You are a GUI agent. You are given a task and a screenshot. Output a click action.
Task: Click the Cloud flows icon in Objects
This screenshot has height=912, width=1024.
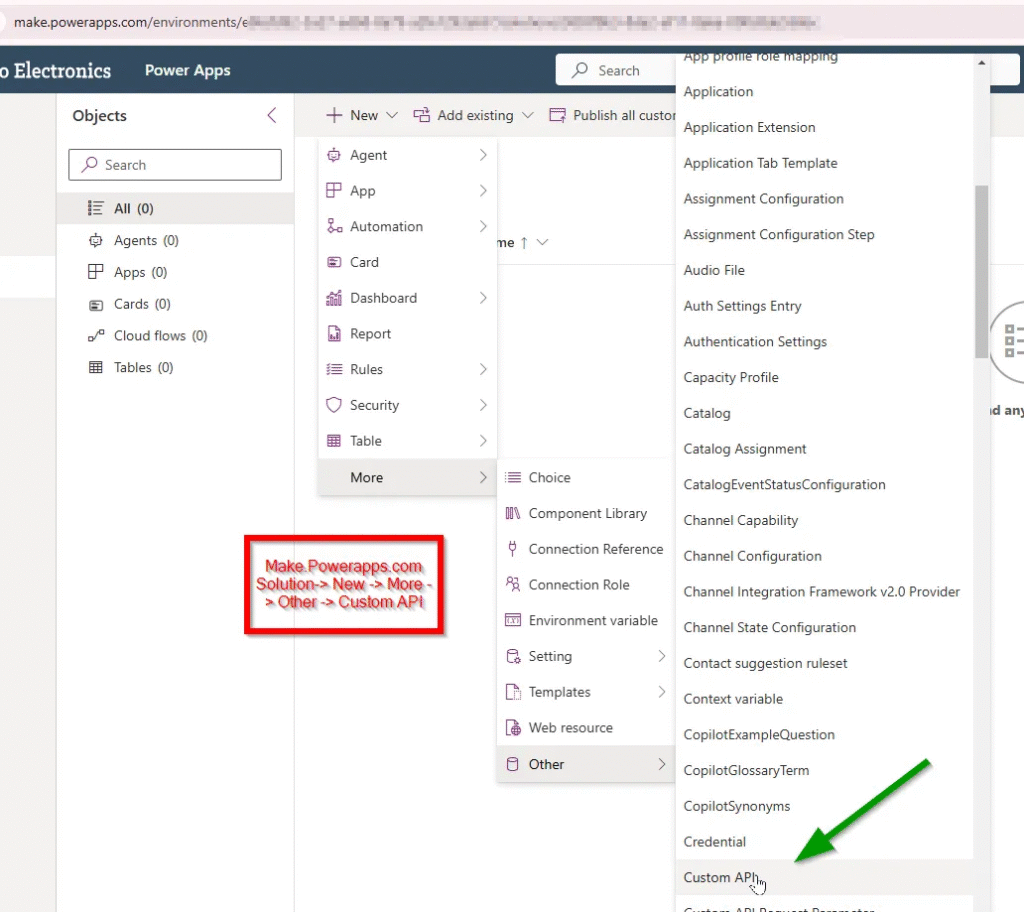[95, 336]
